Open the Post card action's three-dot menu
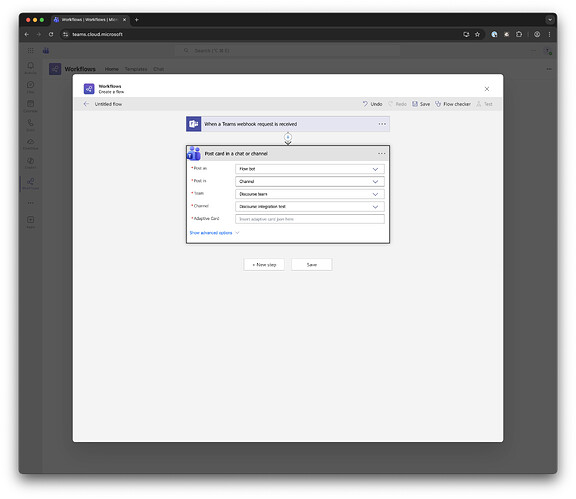Screen dimensions: 576x499 tap(382, 154)
